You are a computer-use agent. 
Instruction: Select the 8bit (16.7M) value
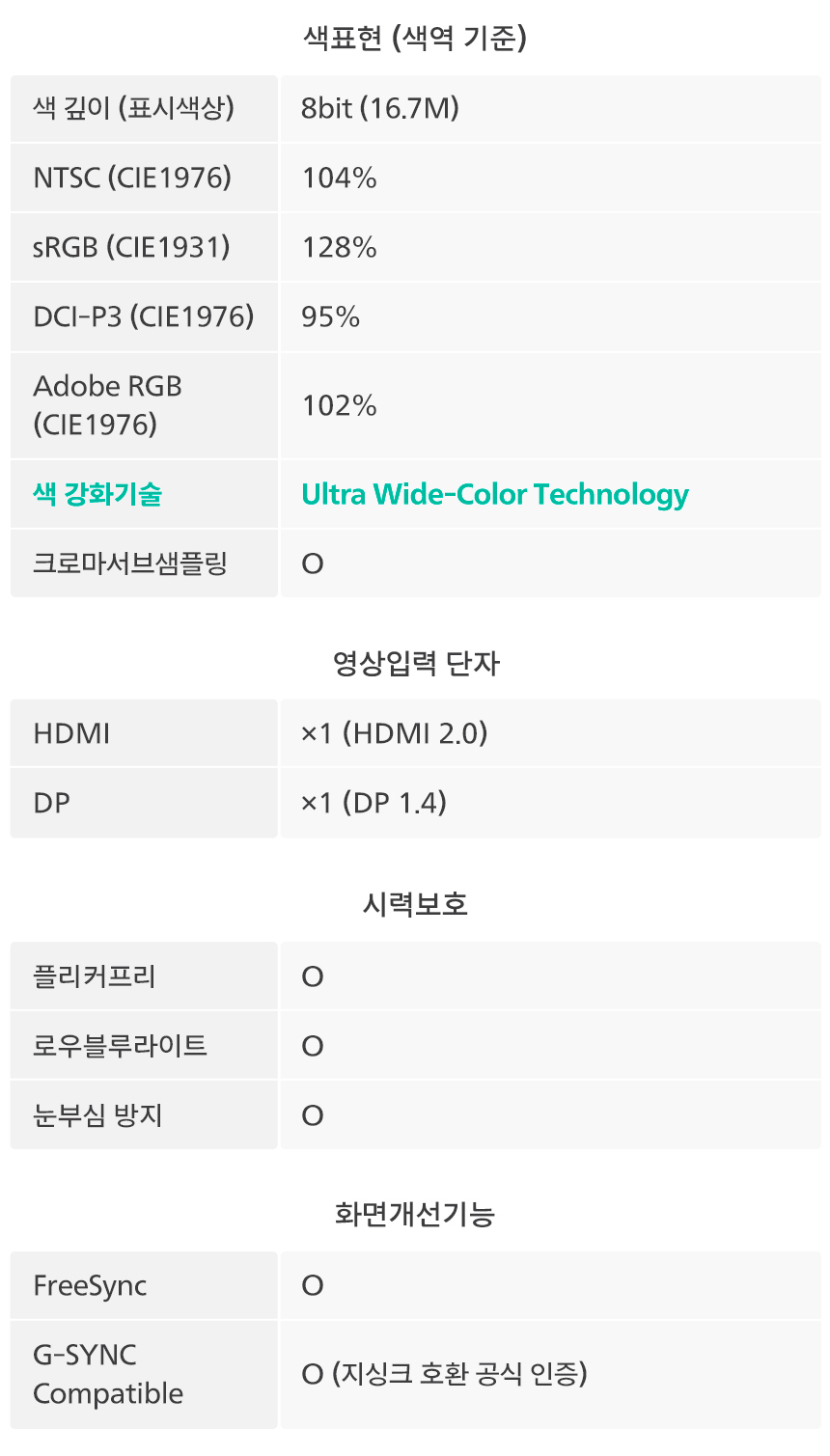pyautogui.click(x=380, y=108)
